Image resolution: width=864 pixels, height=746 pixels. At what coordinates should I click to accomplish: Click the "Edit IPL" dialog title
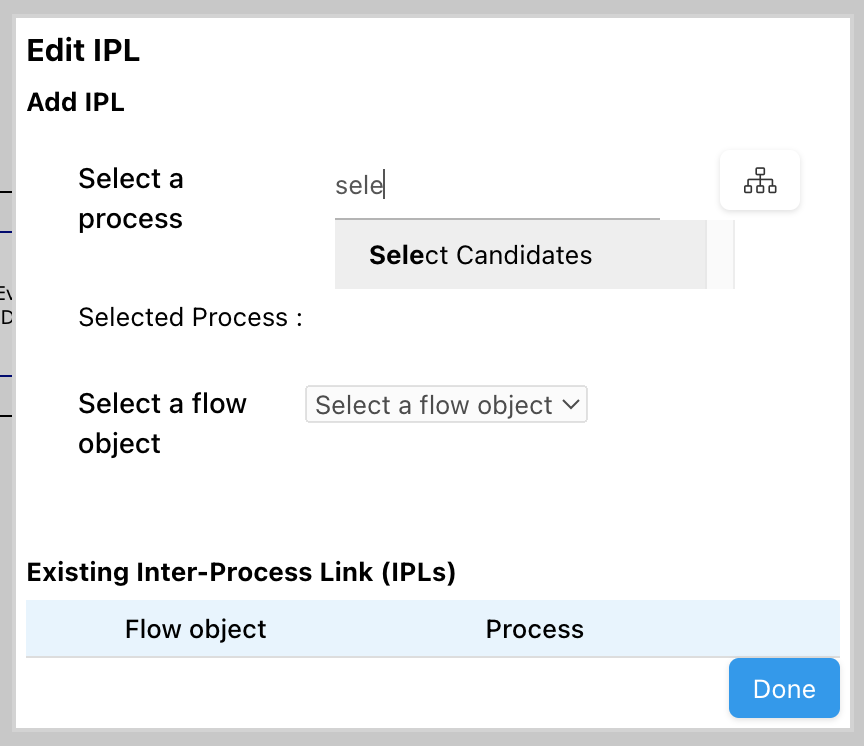tap(83, 51)
